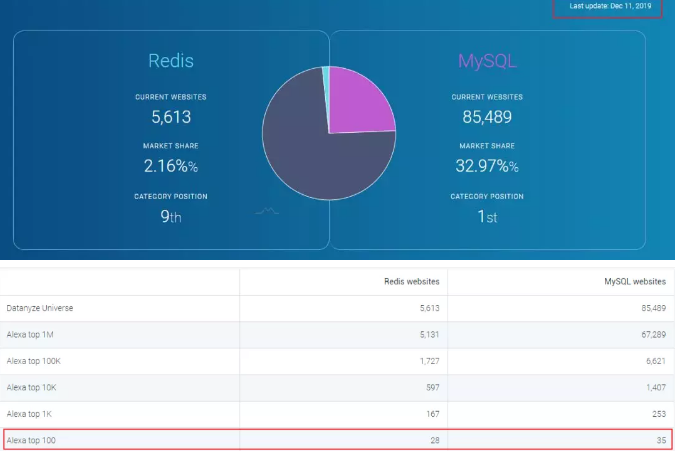Click the 'MySQL websites' column header

[635, 281]
